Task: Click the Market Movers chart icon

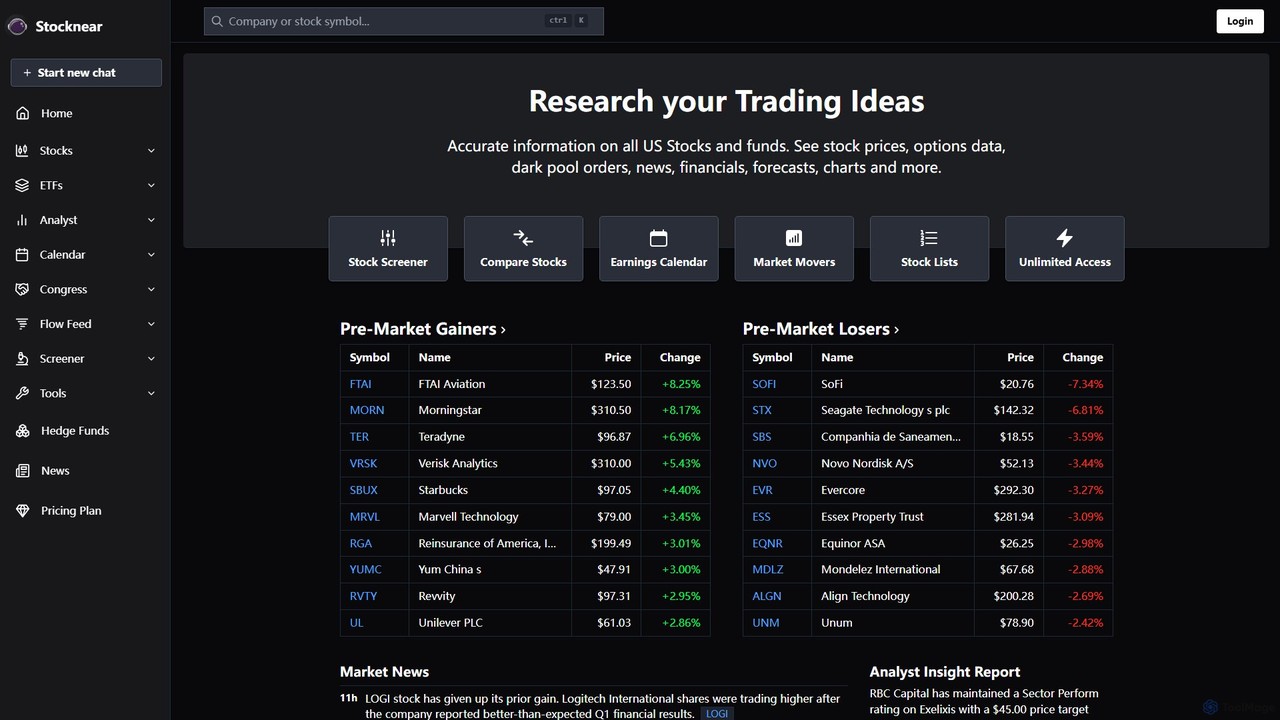Action: tap(794, 238)
